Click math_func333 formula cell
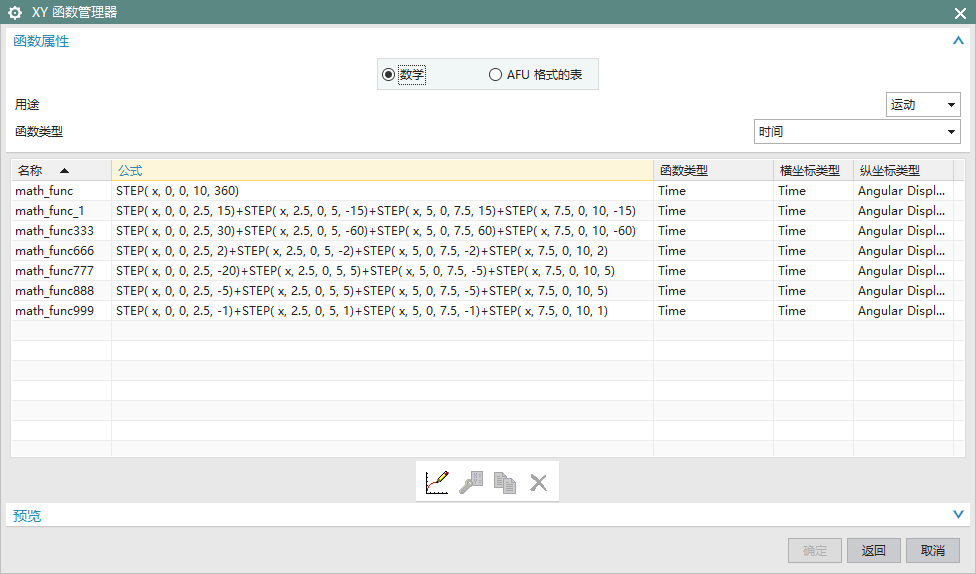The height and width of the screenshot is (574, 976). [382, 231]
